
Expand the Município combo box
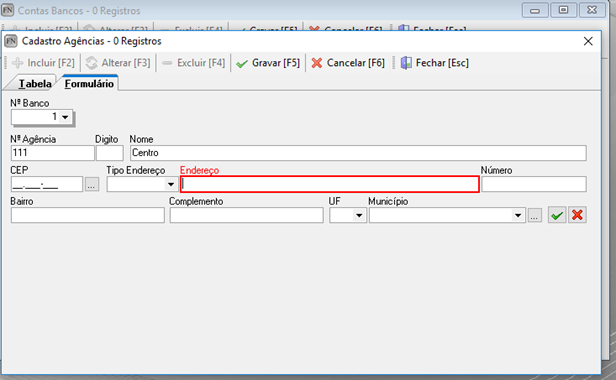518,215
